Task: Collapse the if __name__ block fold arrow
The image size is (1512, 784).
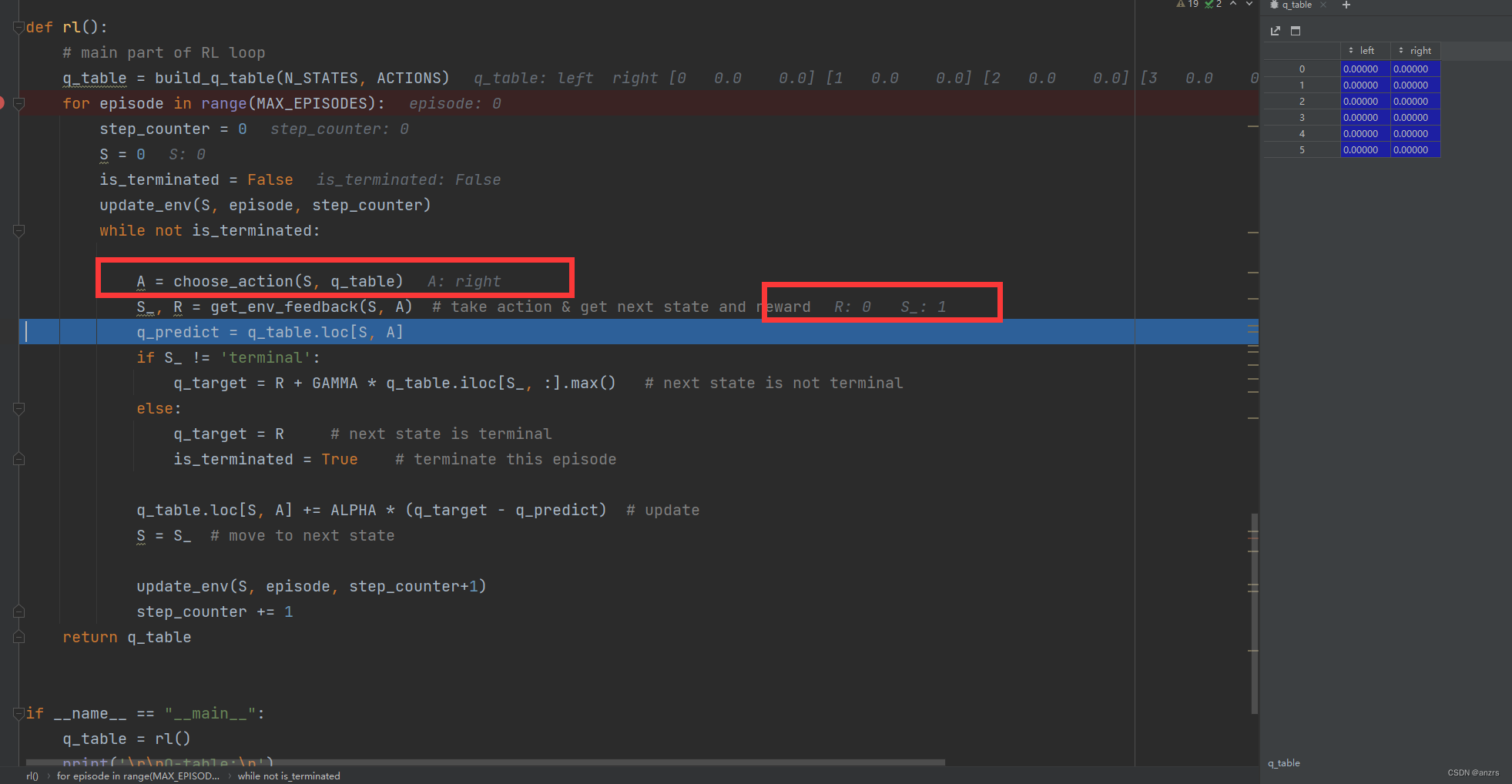Action: pos(17,712)
